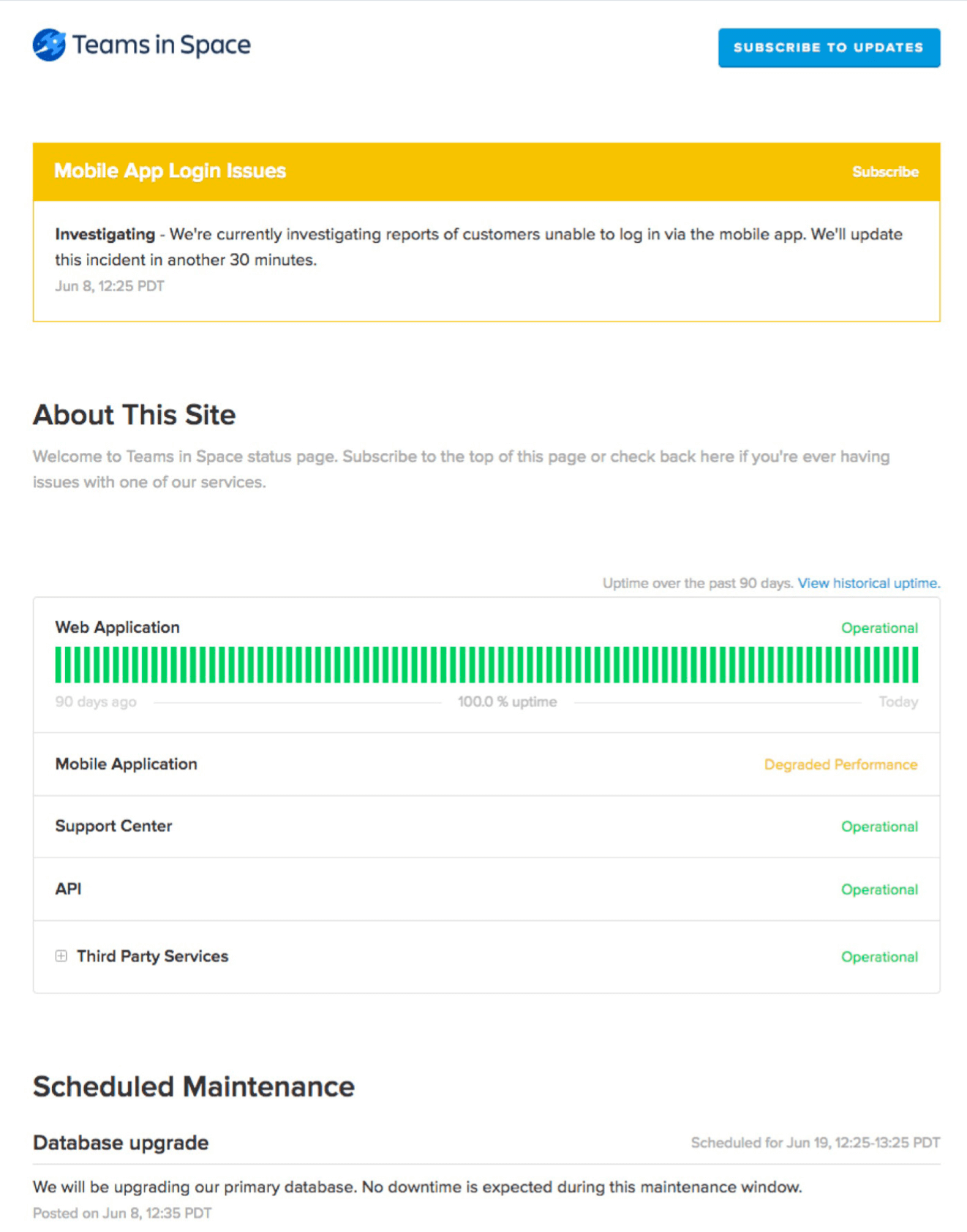Click the 90 days ago uptime bar
Image resolution: width=967 pixels, height=1232 pixels.
point(57,664)
